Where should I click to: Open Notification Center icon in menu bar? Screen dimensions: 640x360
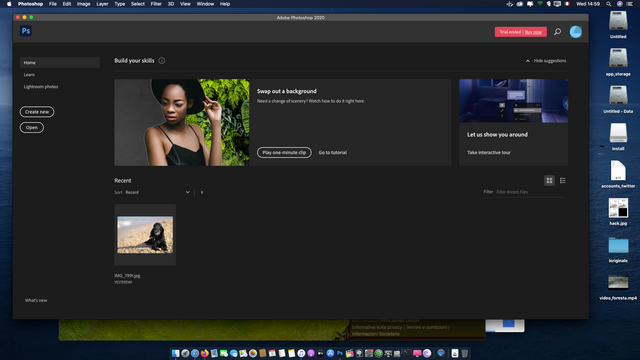629,4
